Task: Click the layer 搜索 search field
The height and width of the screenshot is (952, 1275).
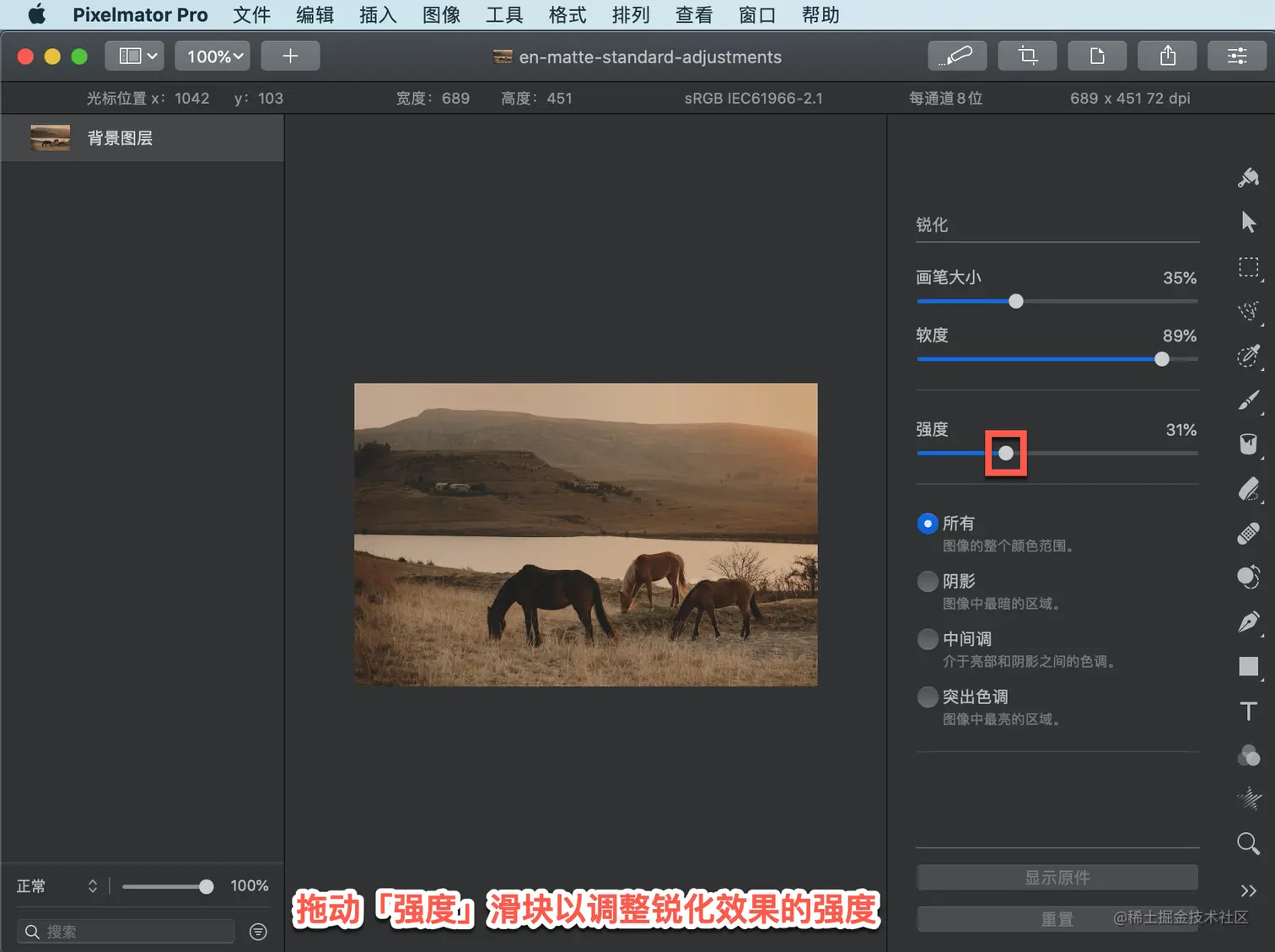Action: (x=126, y=932)
